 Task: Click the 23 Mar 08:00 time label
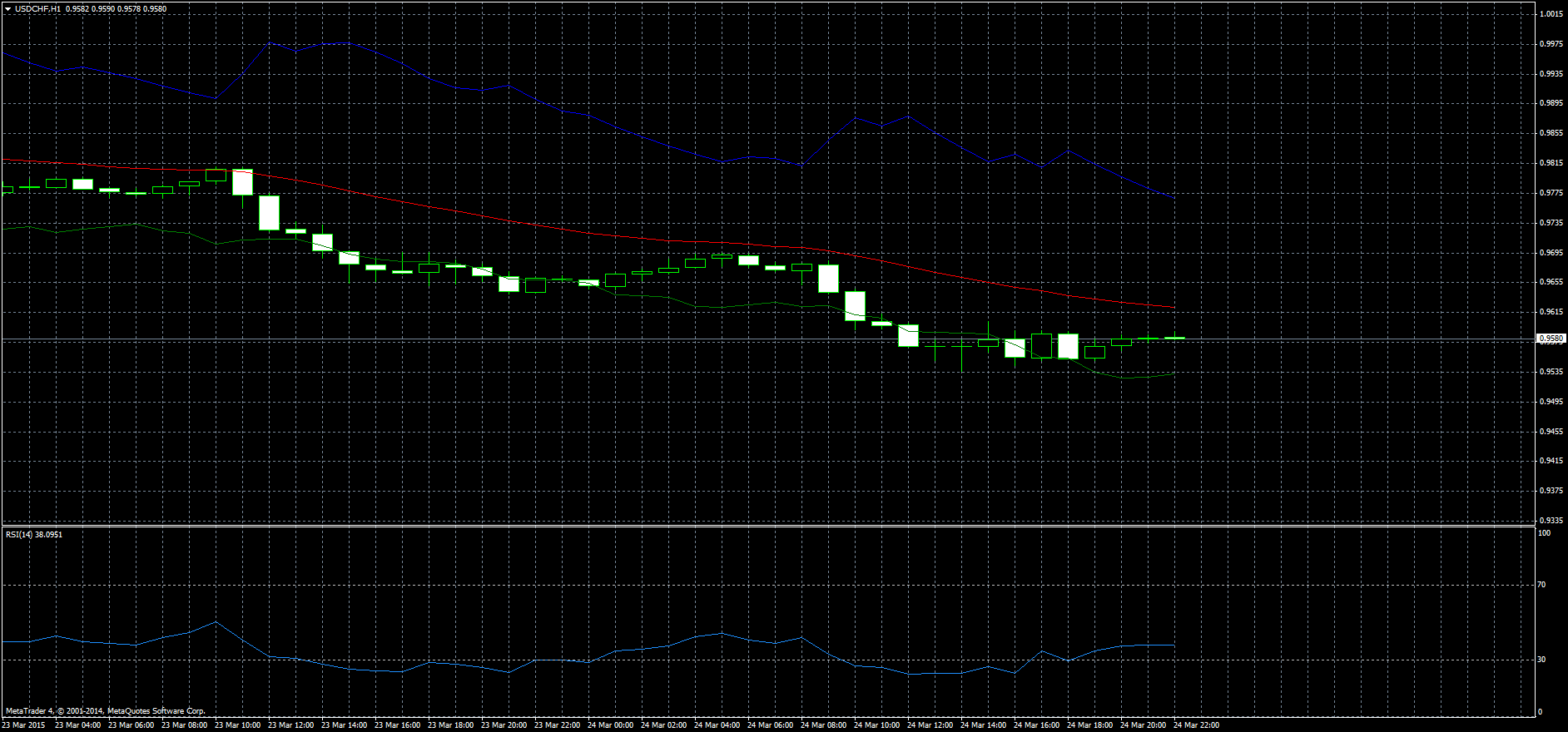click(x=184, y=725)
